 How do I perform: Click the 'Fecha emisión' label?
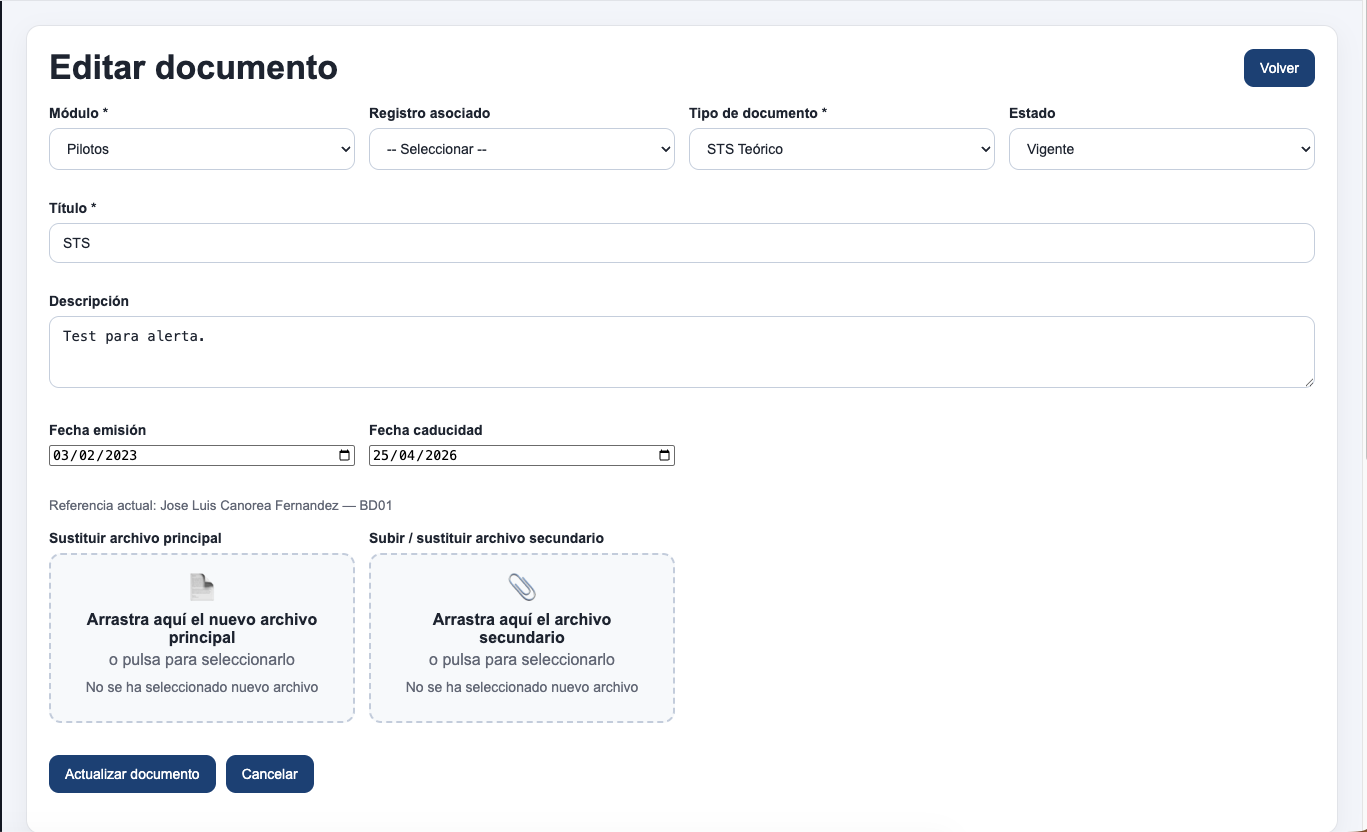(x=98, y=430)
